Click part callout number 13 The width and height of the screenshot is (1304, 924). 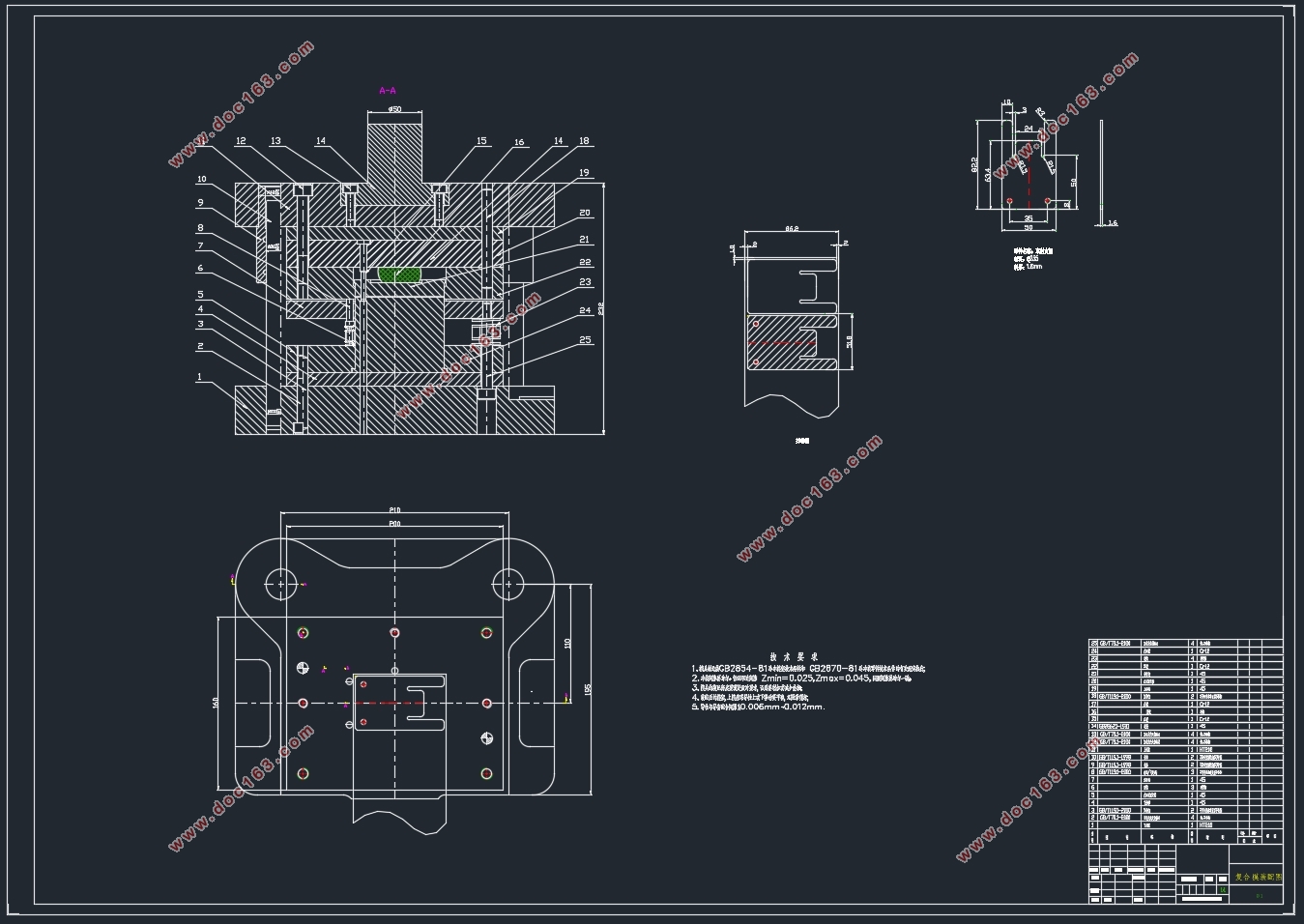click(275, 141)
